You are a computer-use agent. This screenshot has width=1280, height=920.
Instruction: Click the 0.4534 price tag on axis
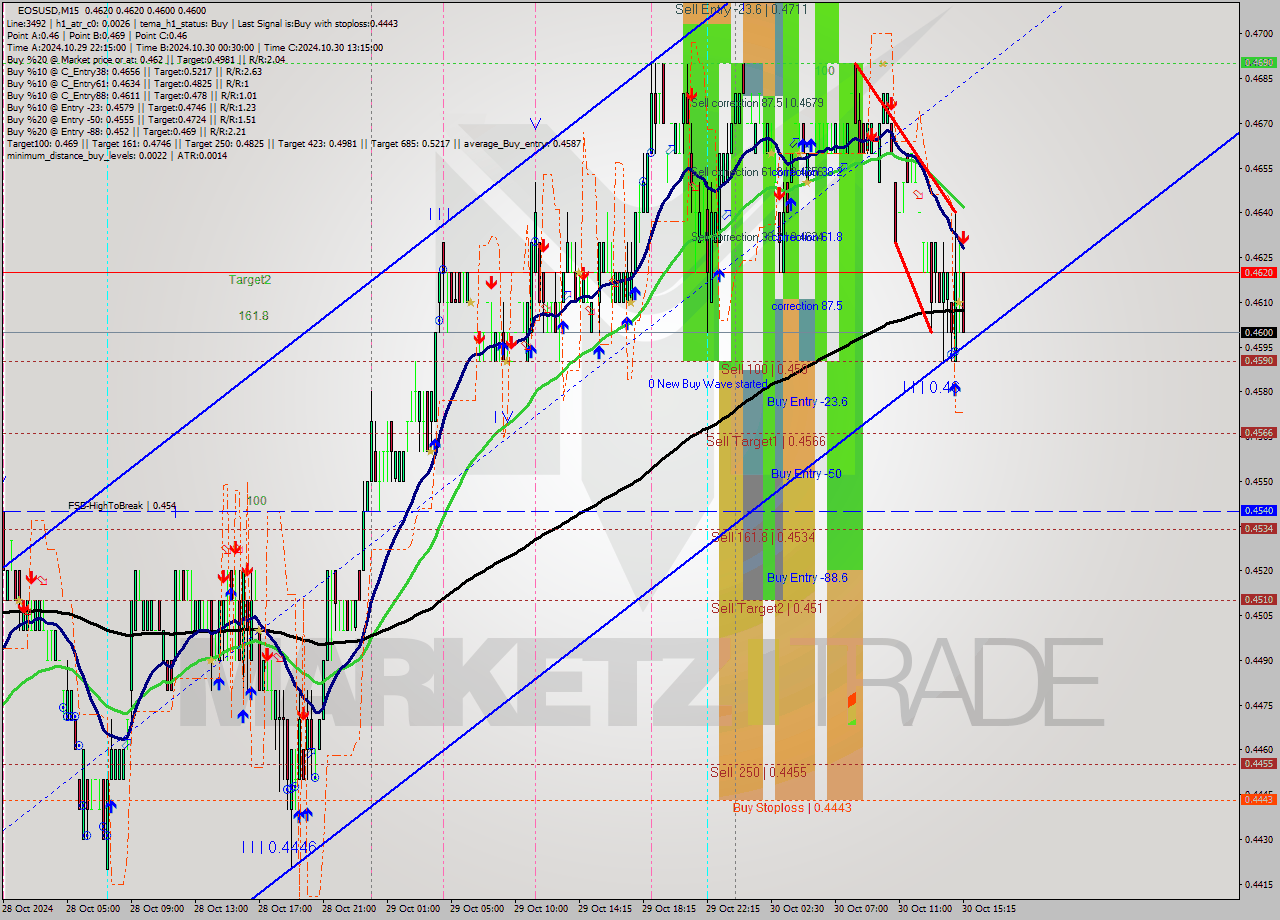coord(1257,529)
